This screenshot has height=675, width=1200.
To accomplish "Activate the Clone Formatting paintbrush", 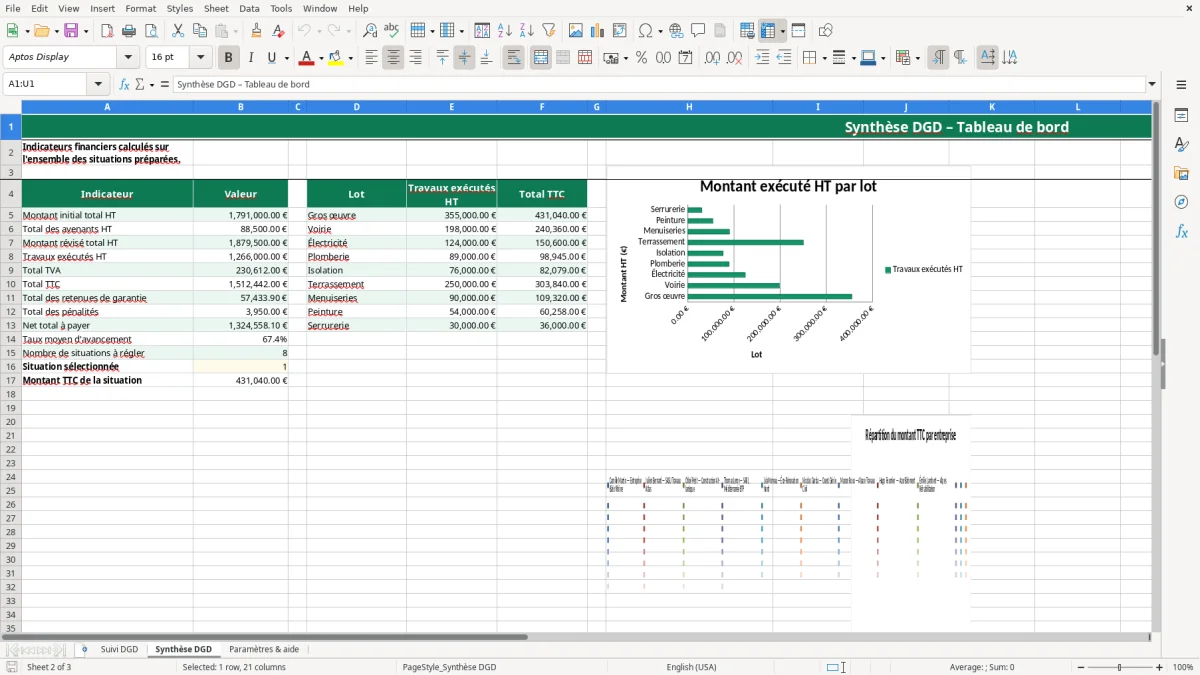I will click(x=256, y=31).
